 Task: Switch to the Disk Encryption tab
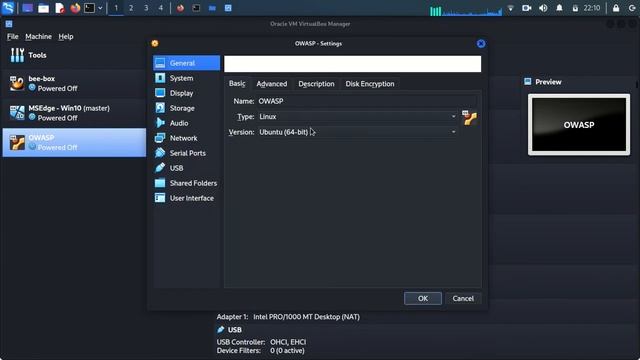[x=370, y=84]
